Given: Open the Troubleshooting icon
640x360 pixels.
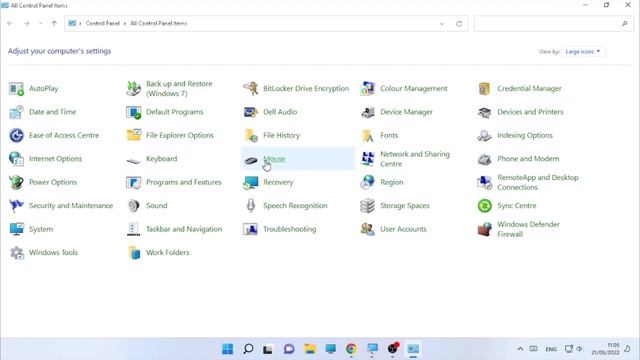Looking at the screenshot, I should tap(251, 229).
